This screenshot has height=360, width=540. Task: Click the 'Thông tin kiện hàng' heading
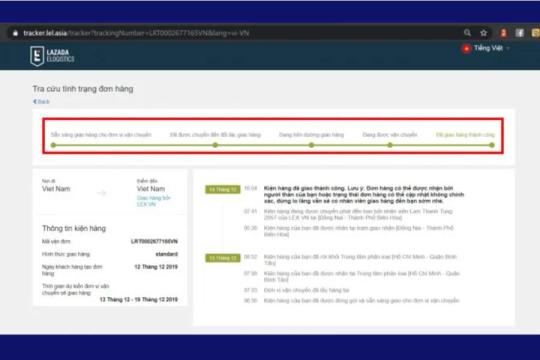pyautogui.click(x=74, y=228)
